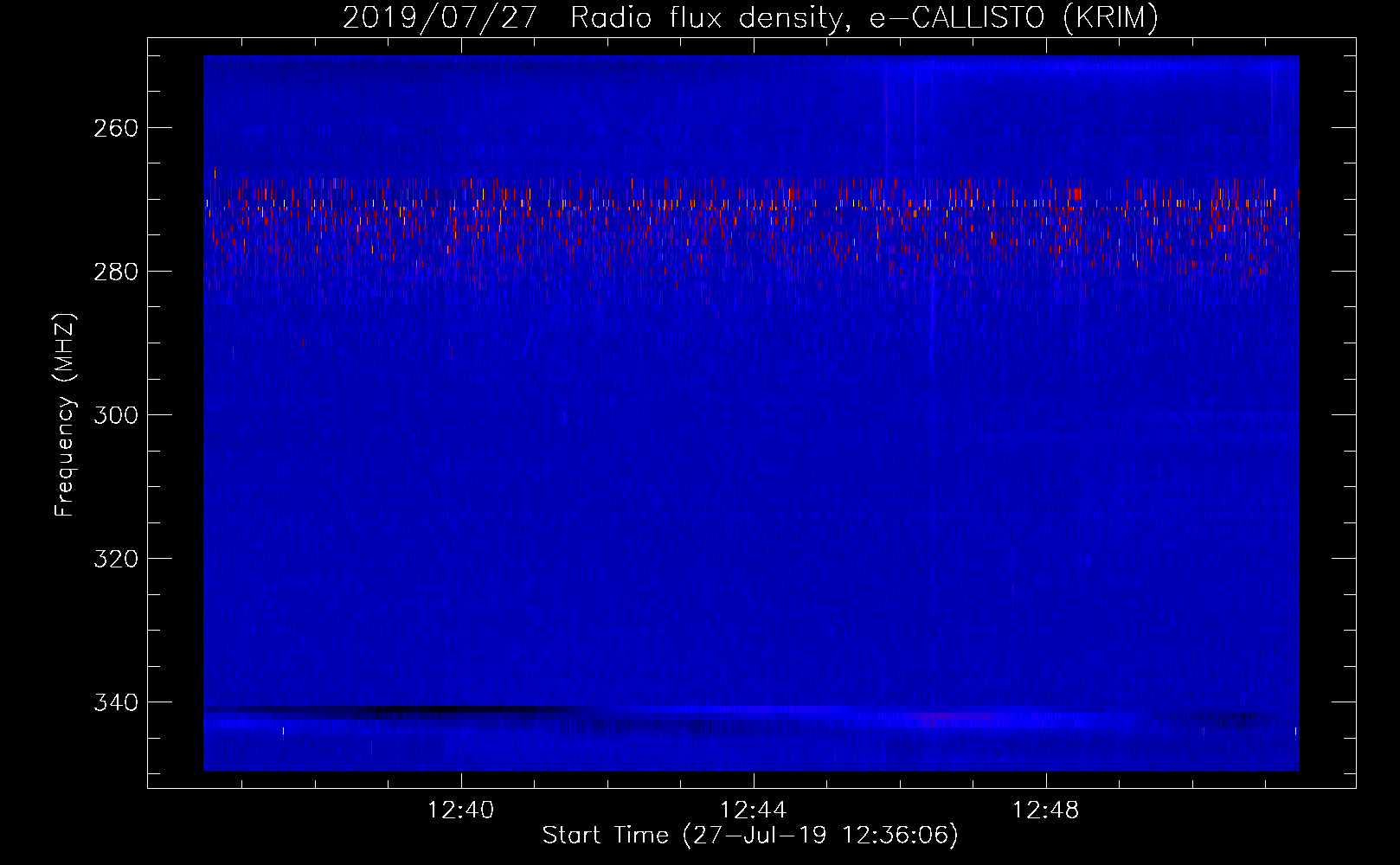
Task: Click the 12:44 time tick label
Action: pyautogui.click(x=754, y=811)
